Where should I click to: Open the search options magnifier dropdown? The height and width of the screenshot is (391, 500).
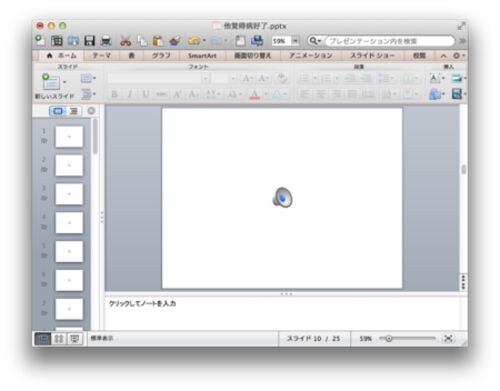click(315, 41)
